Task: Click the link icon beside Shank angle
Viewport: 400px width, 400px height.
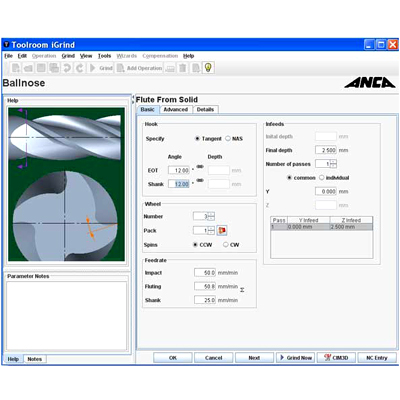Action: (200, 180)
